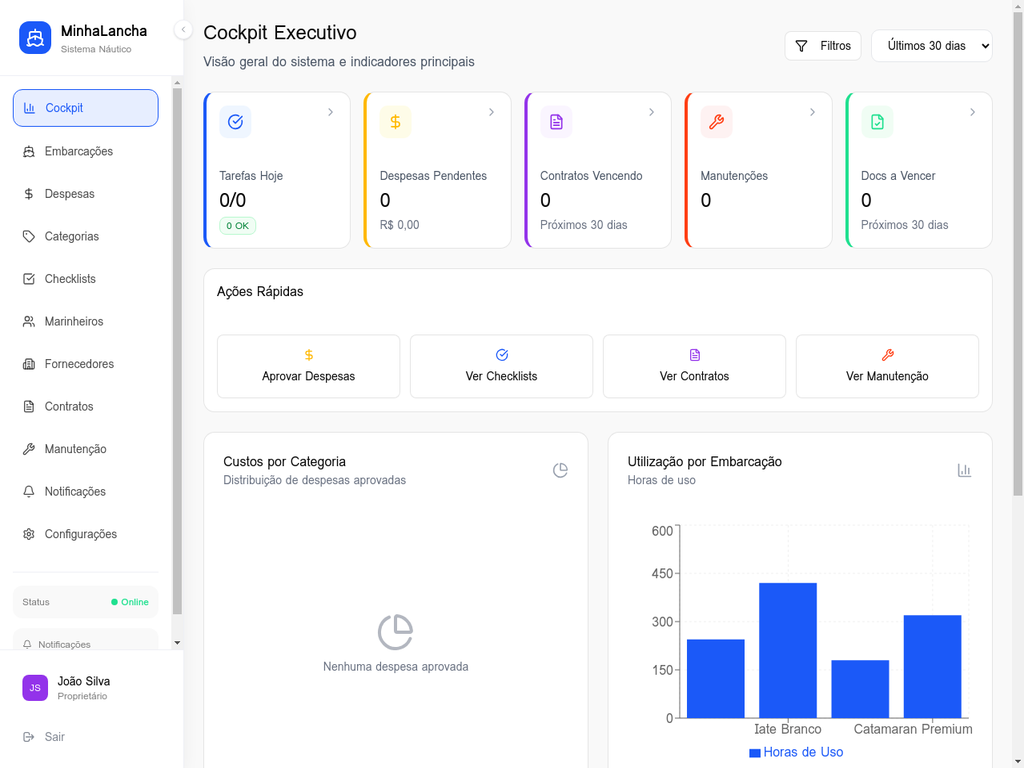Click the file-check icon on Docs a Vencer card
The image size is (1024, 768).
click(x=877, y=122)
